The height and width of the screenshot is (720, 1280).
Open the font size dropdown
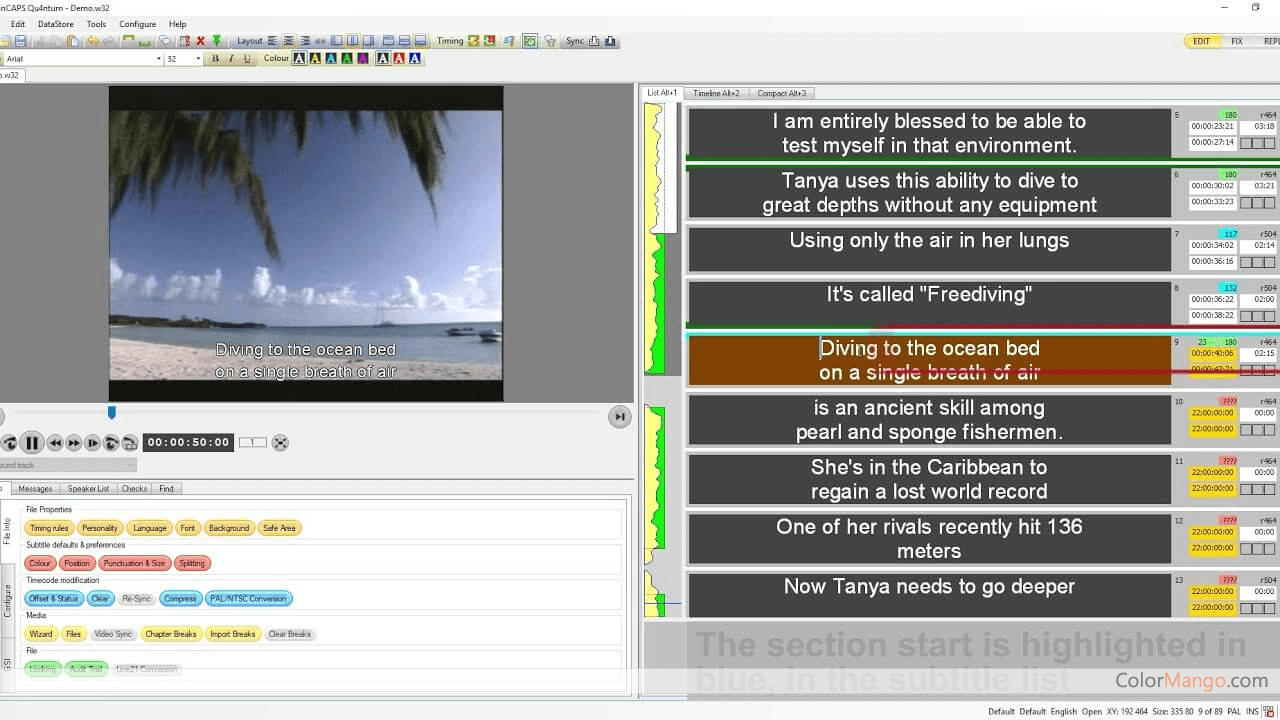tap(196, 58)
